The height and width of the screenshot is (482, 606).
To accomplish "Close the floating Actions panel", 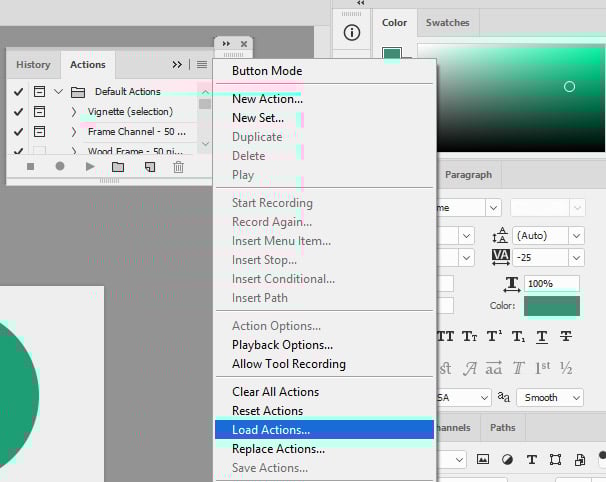I will [x=244, y=44].
